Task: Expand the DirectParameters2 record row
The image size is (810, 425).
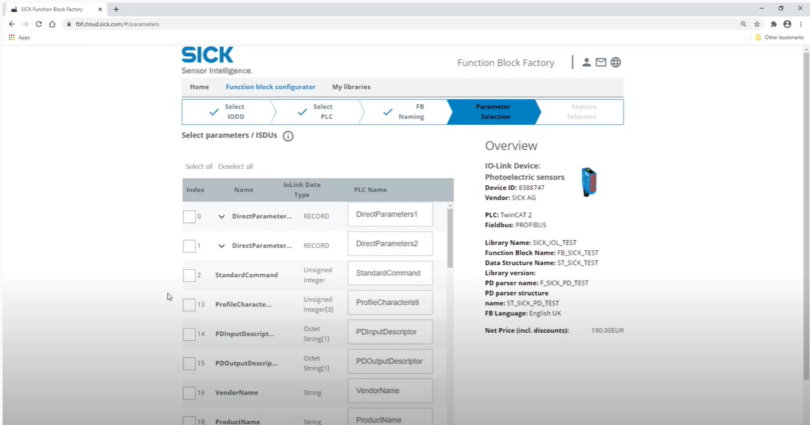Action: (222, 246)
